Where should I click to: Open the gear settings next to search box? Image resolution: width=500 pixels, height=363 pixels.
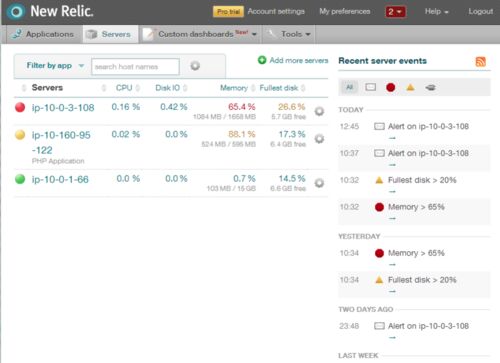(x=195, y=66)
